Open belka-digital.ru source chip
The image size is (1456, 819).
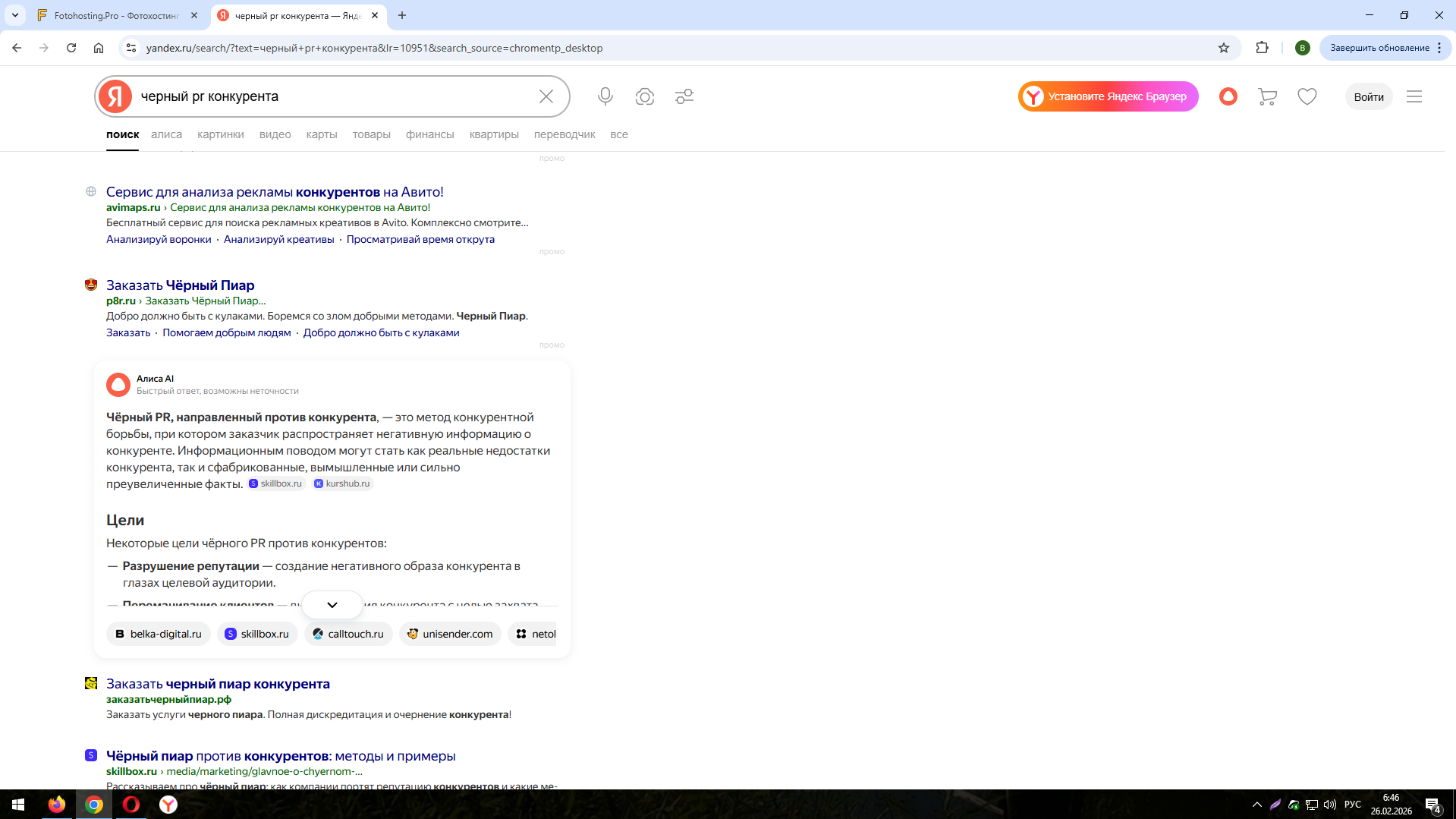[159, 634]
